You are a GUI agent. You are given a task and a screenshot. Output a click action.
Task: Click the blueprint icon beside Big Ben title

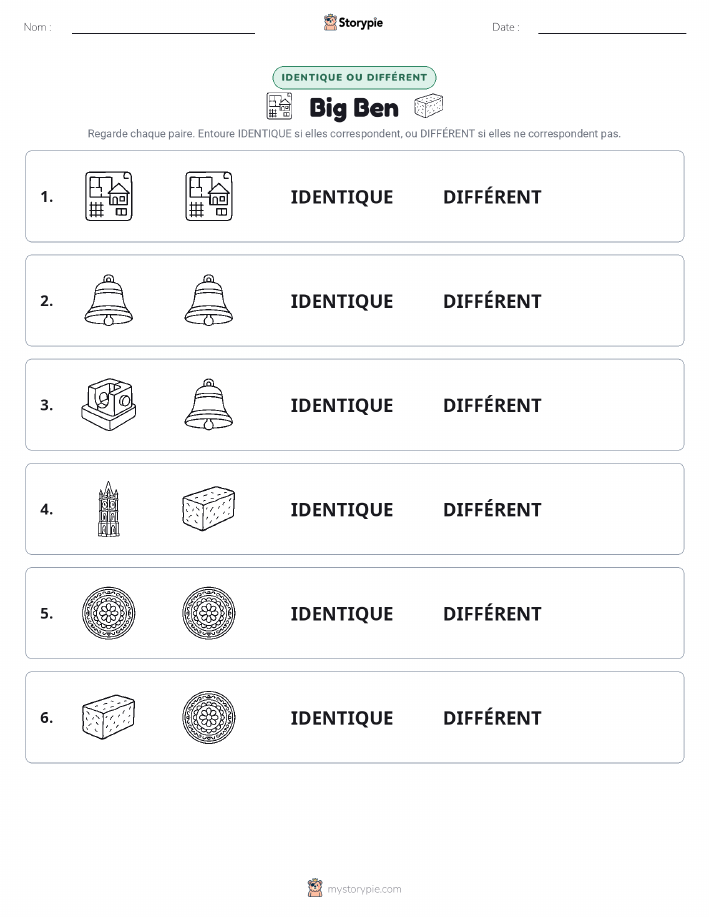tap(279, 106)
